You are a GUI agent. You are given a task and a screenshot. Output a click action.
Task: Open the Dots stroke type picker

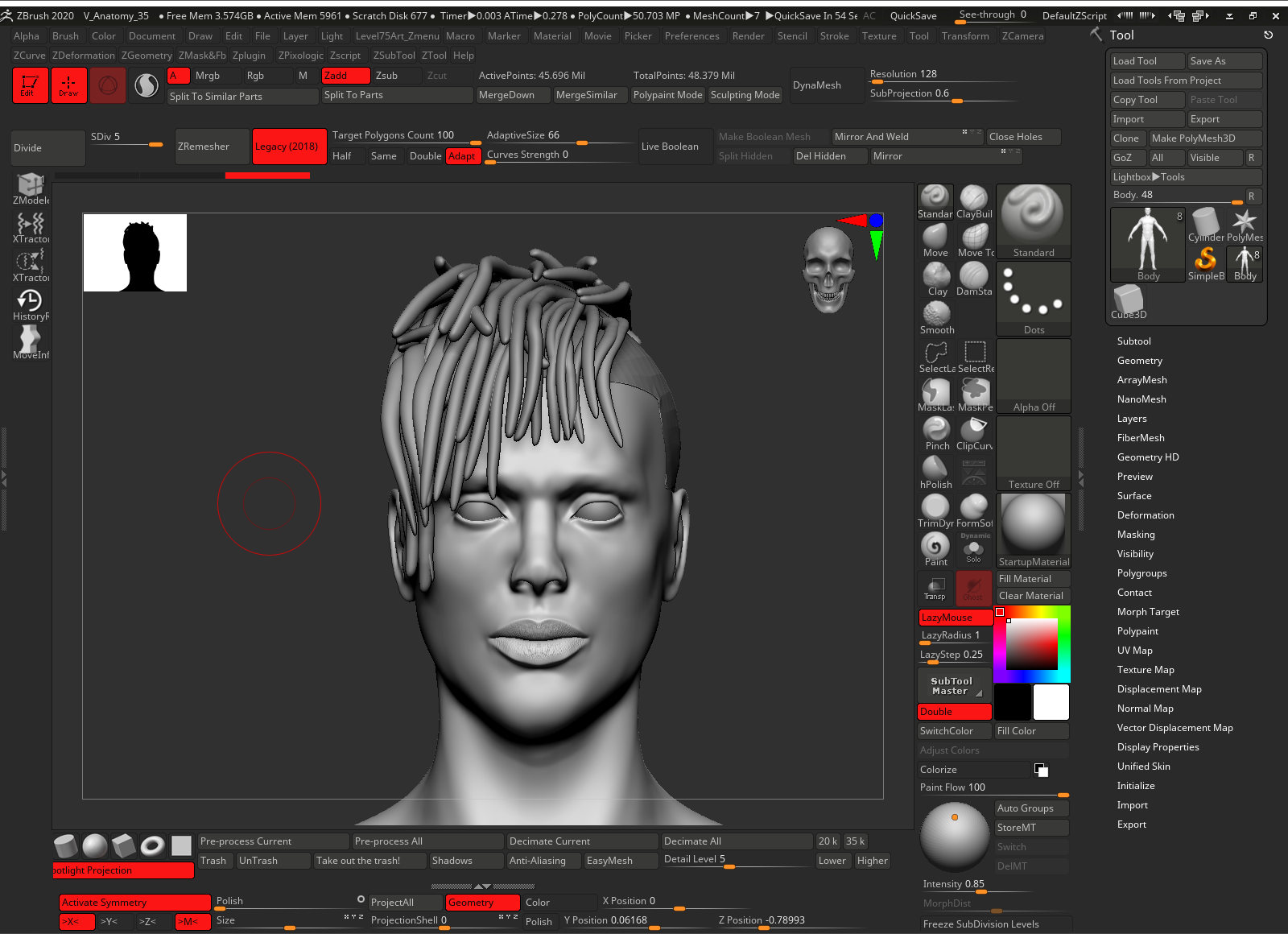tap(1034, 299)
